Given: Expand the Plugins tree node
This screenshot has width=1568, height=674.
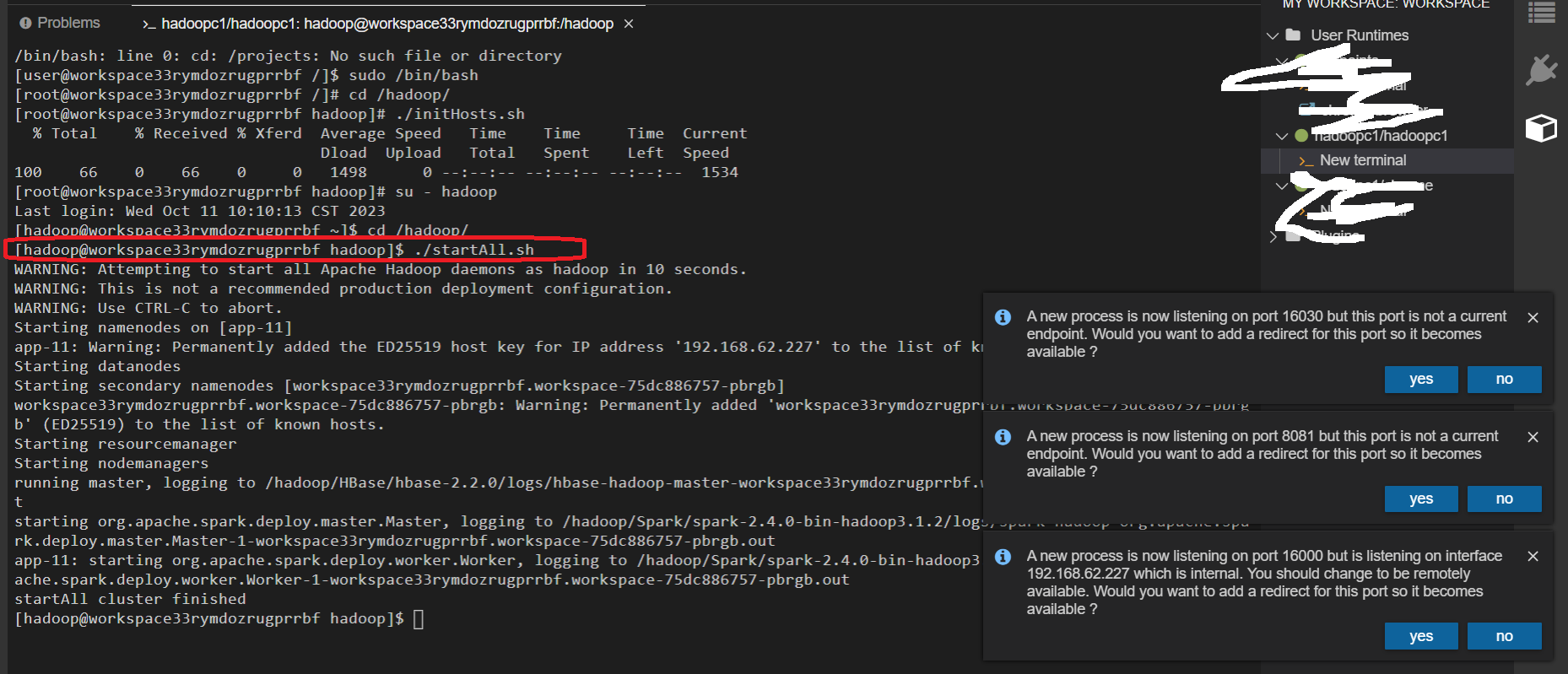Looking at the screenshot, I should coord(1273,237).
